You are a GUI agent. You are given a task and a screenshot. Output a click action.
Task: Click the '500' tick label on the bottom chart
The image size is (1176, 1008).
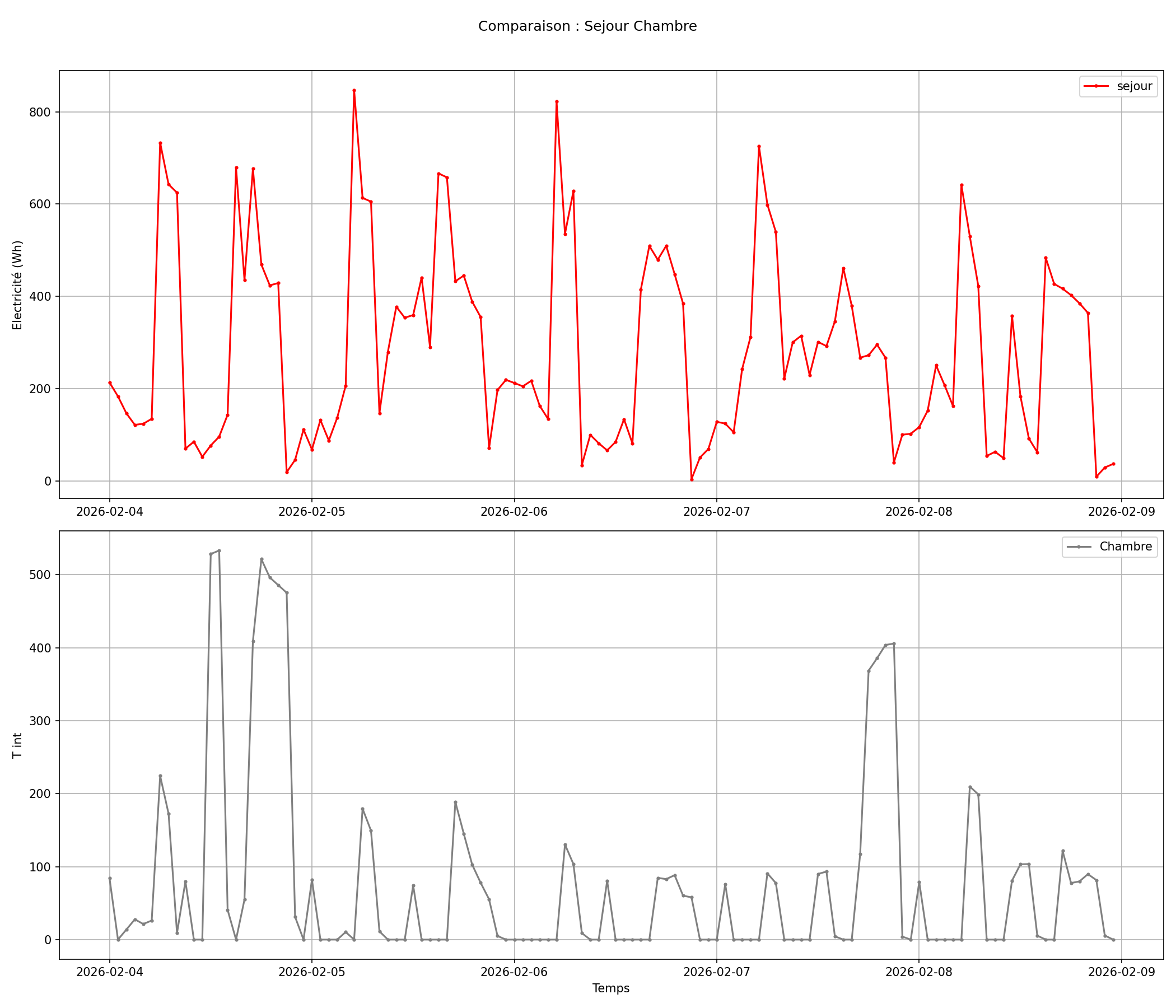point(40,575)
